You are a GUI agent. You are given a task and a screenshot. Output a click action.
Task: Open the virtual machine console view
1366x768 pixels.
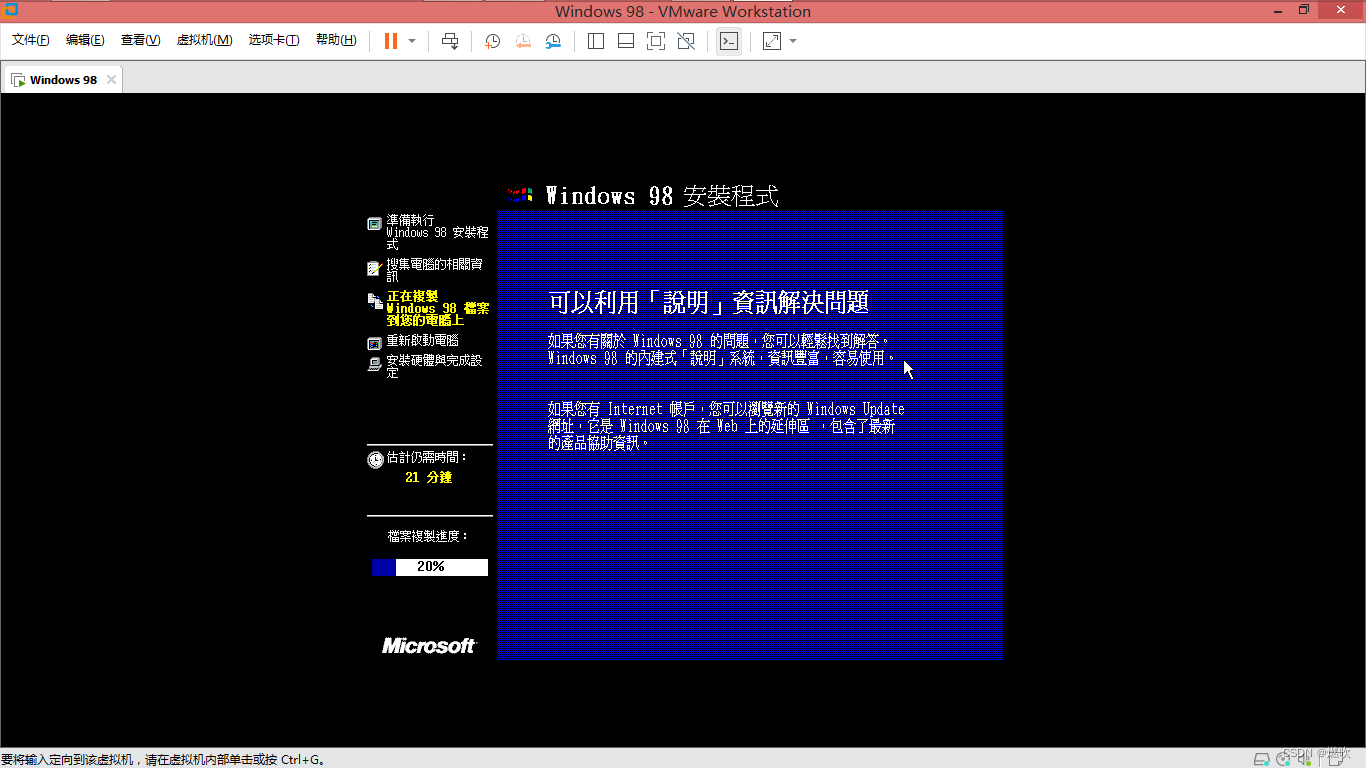pyautogui.click(x=729, y=41)
